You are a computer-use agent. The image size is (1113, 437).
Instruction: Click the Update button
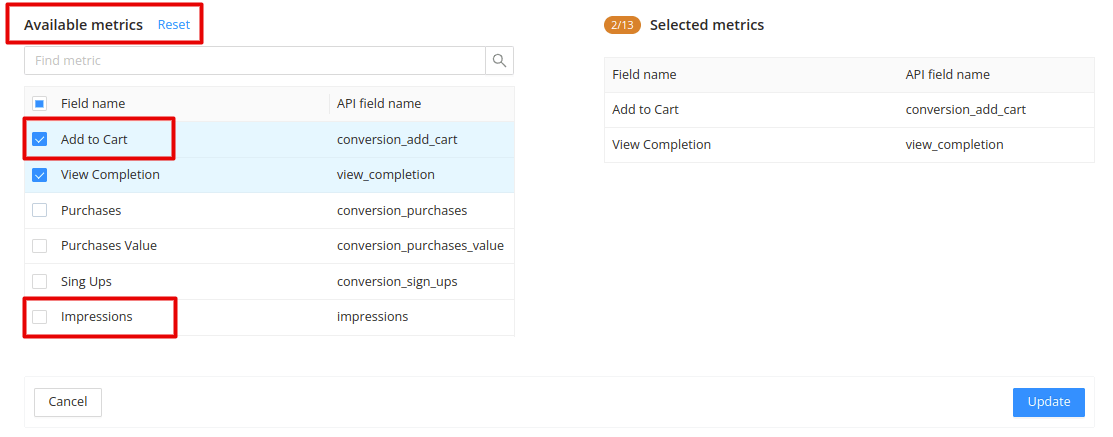(x=1048, y=402)
